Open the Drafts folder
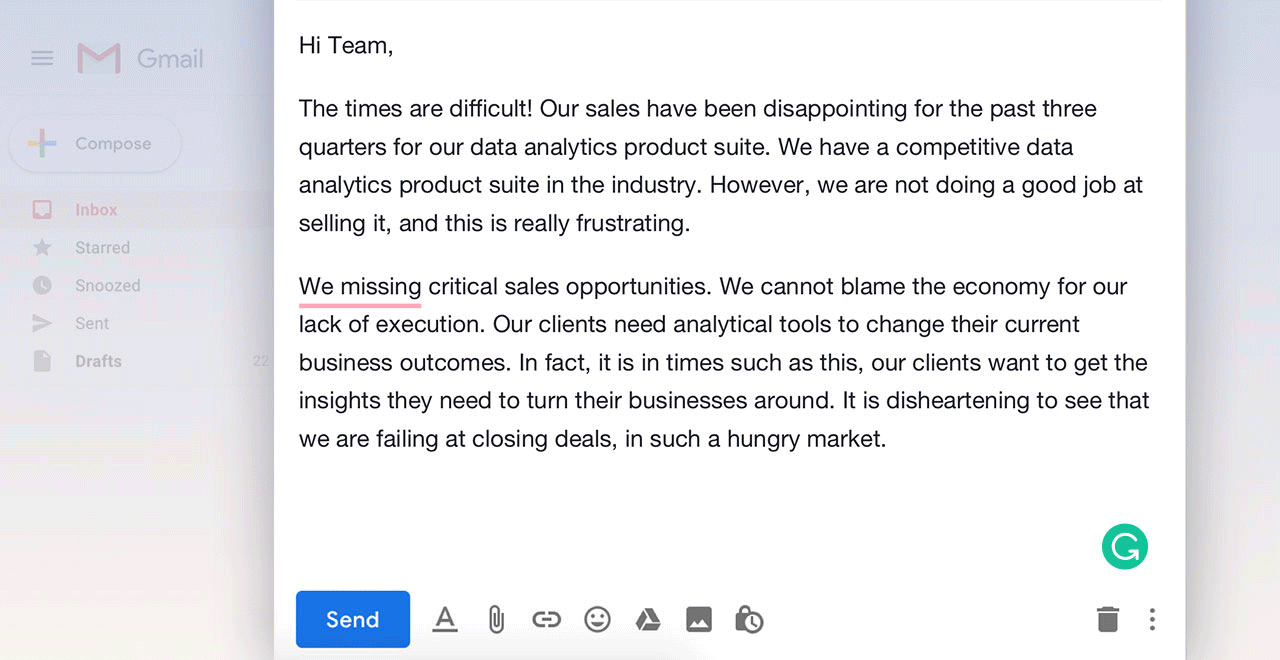Viewport: 1280px width, 660px height. click(x=98, y=362)
